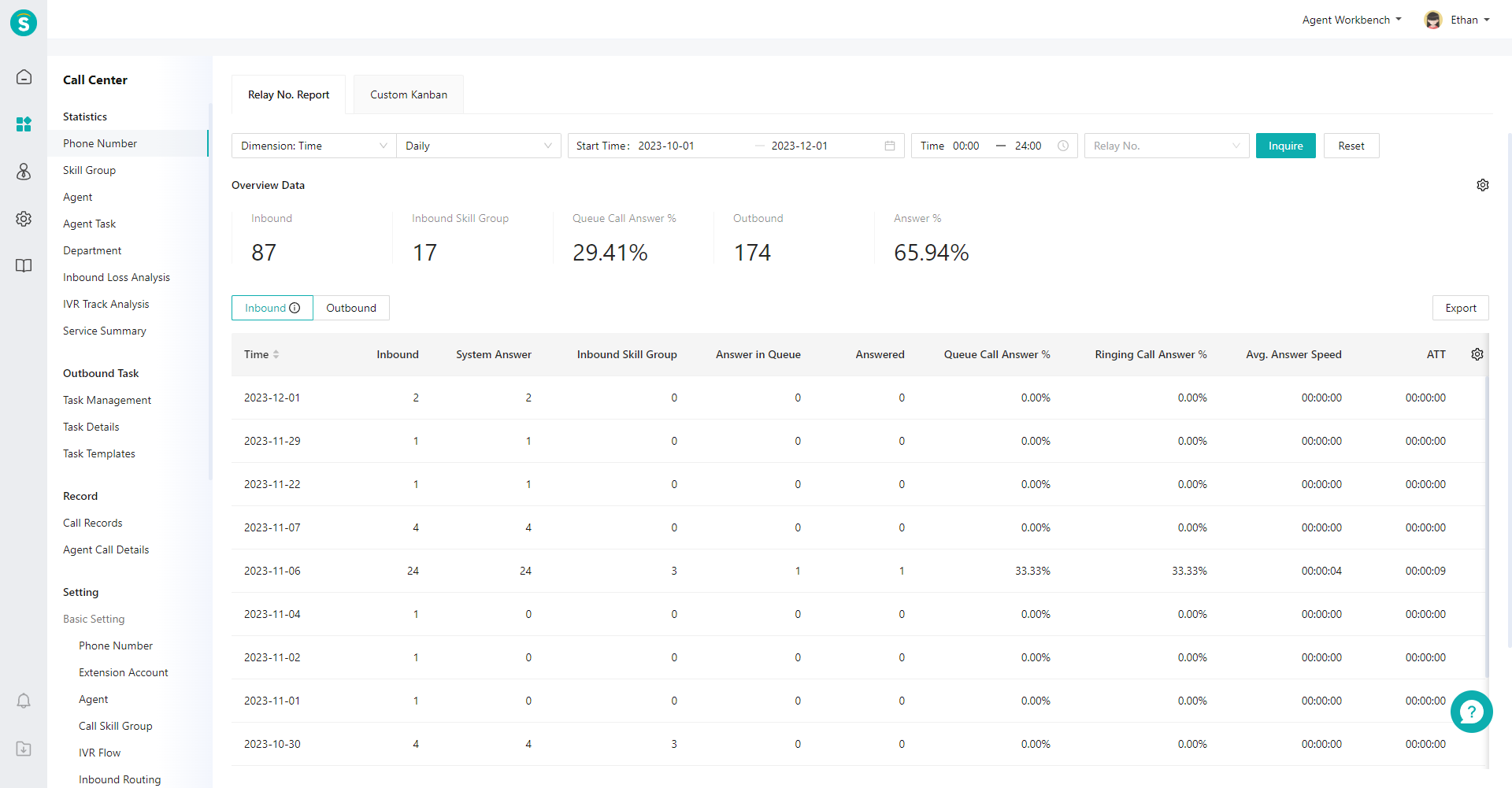Image resolution: width=1512 pixels, height=788 pixels.
Task: Open Agent Call Details
Action: (106, 549)
